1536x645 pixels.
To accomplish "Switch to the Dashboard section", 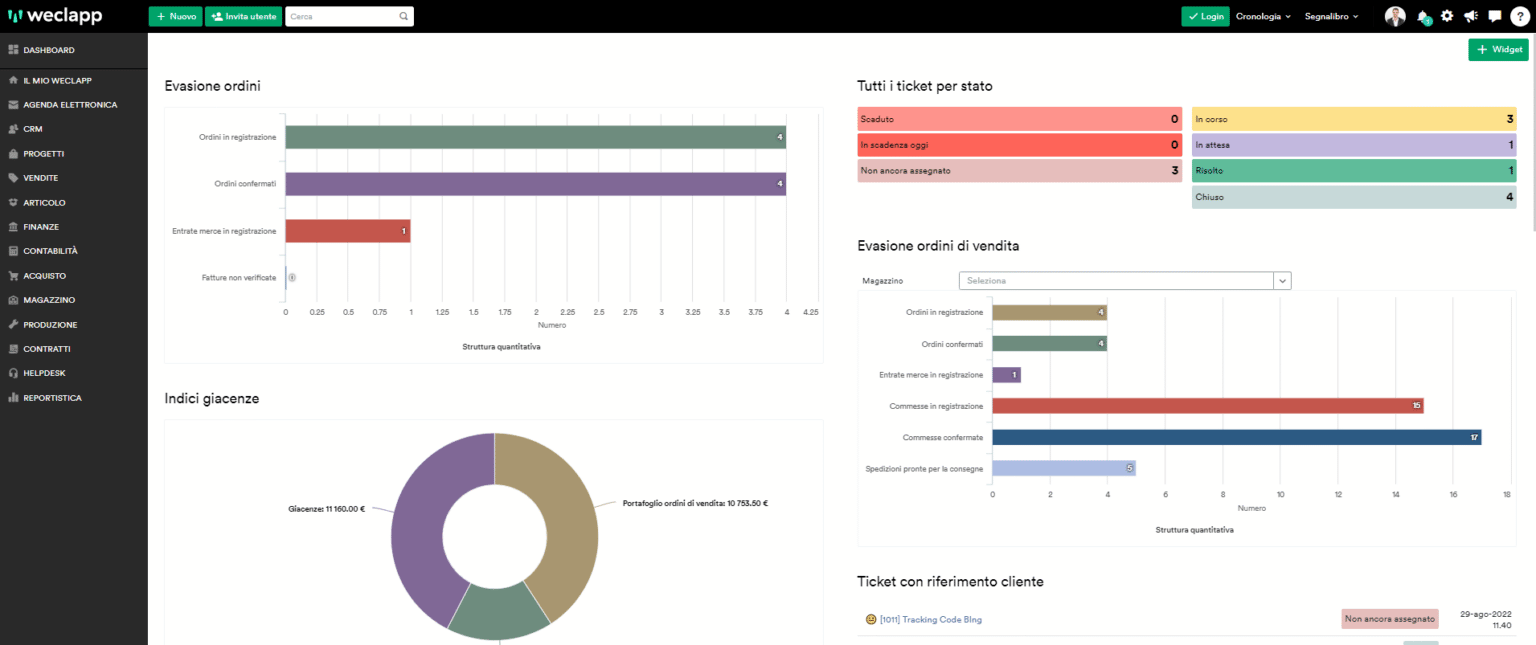I will [48, 49].
